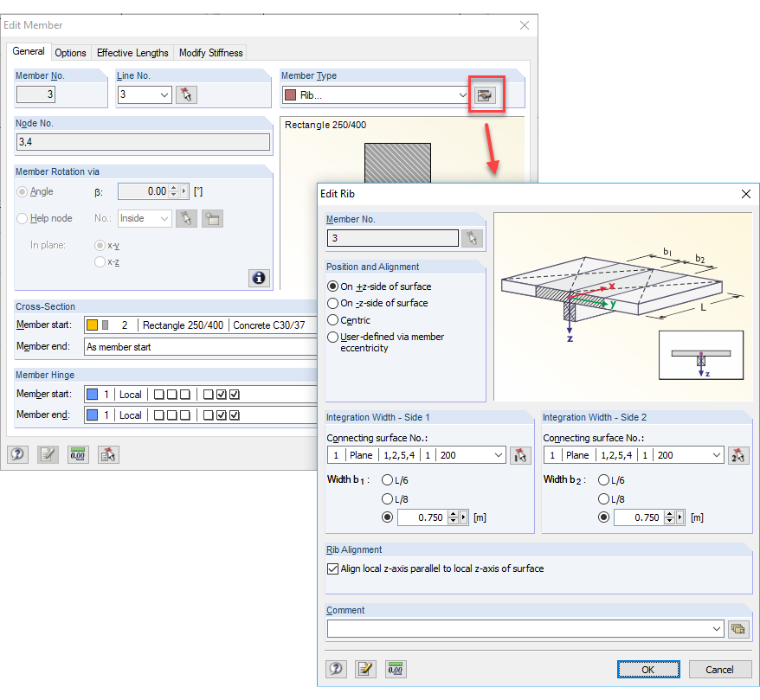Click help icon in Edit Member dialog
Screen dimensions: 760x700
tap(18, 455)
